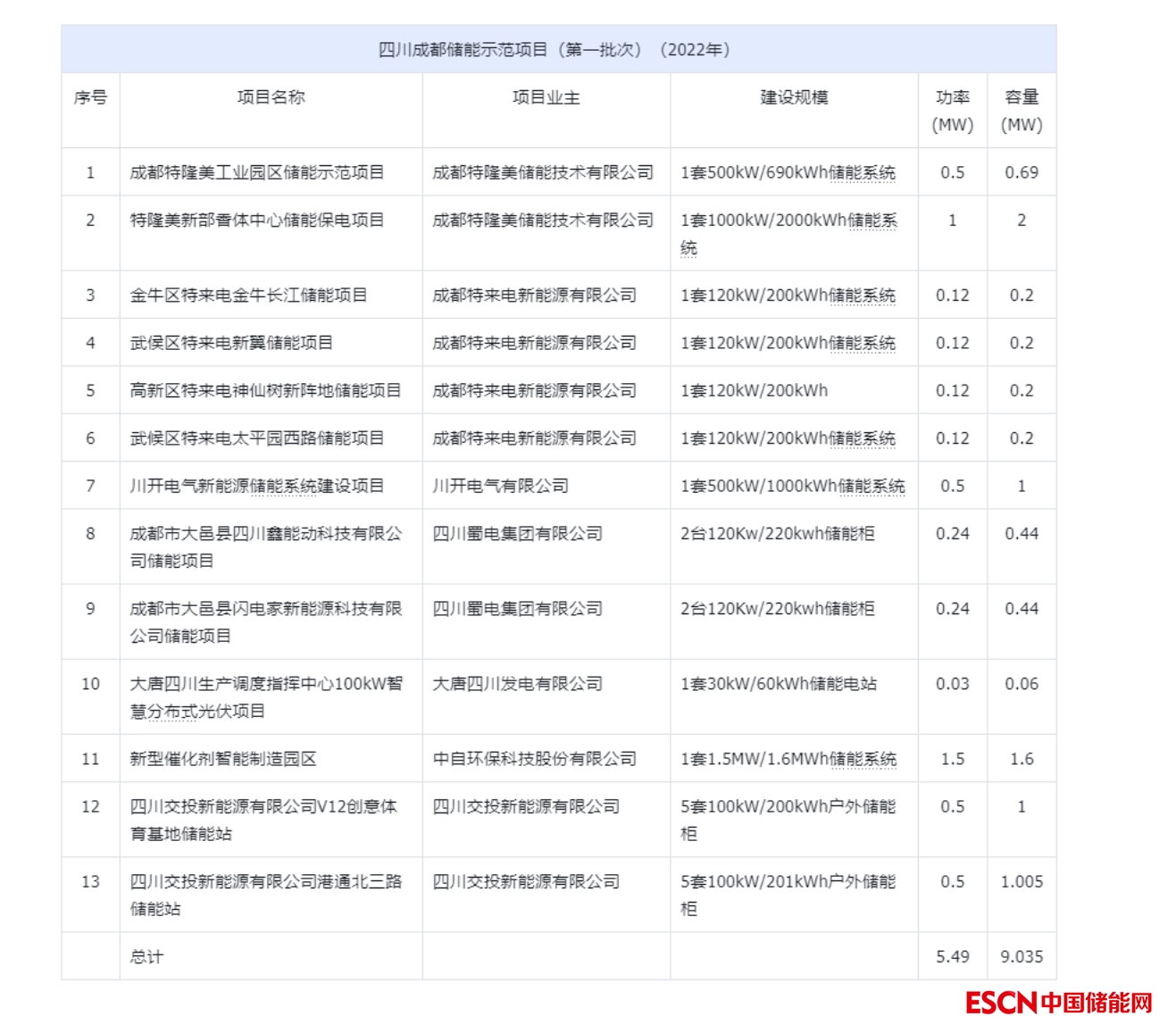Select the 容量 (MW) column header

1022,111
